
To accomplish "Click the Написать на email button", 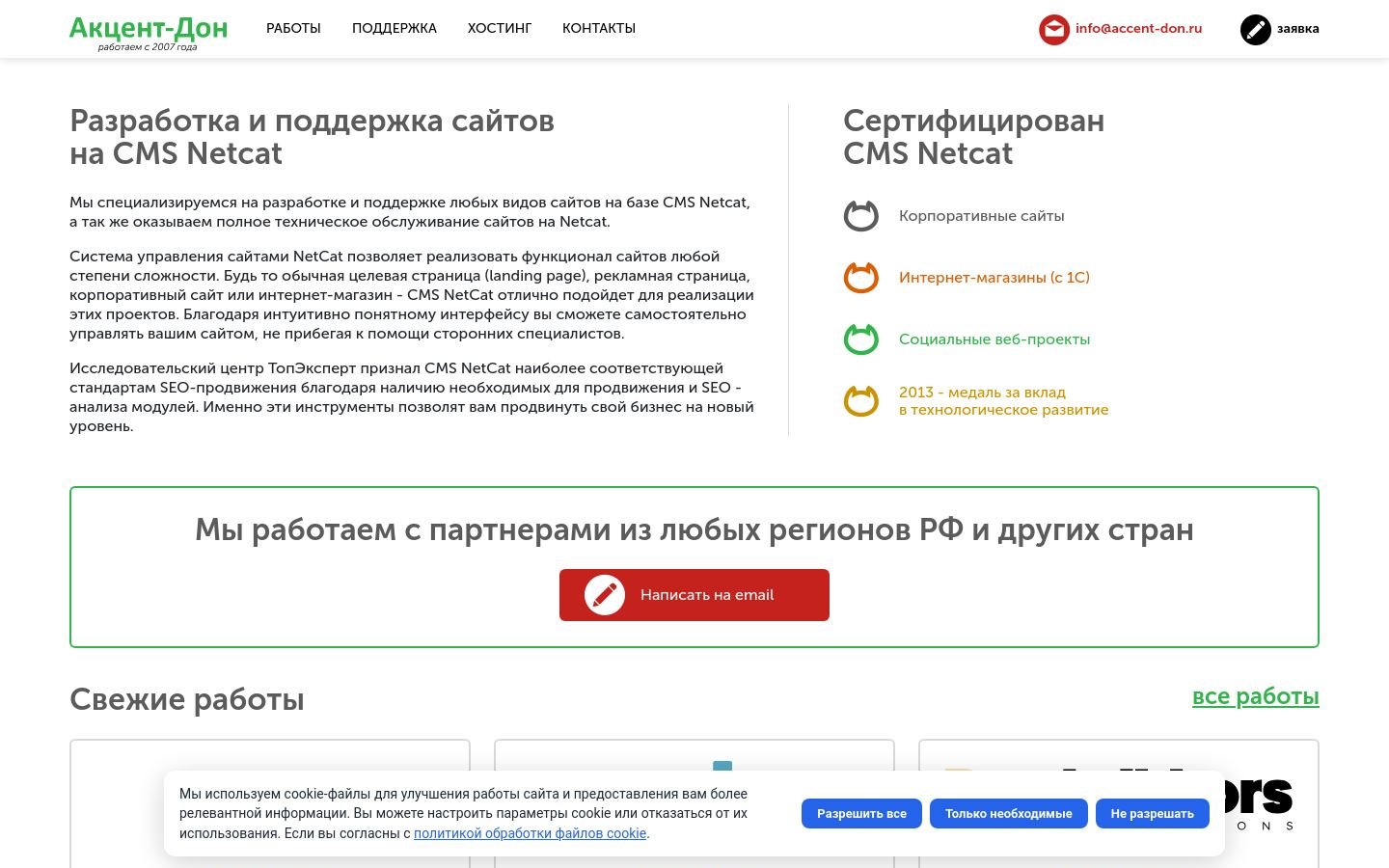I will coord(694,595).
